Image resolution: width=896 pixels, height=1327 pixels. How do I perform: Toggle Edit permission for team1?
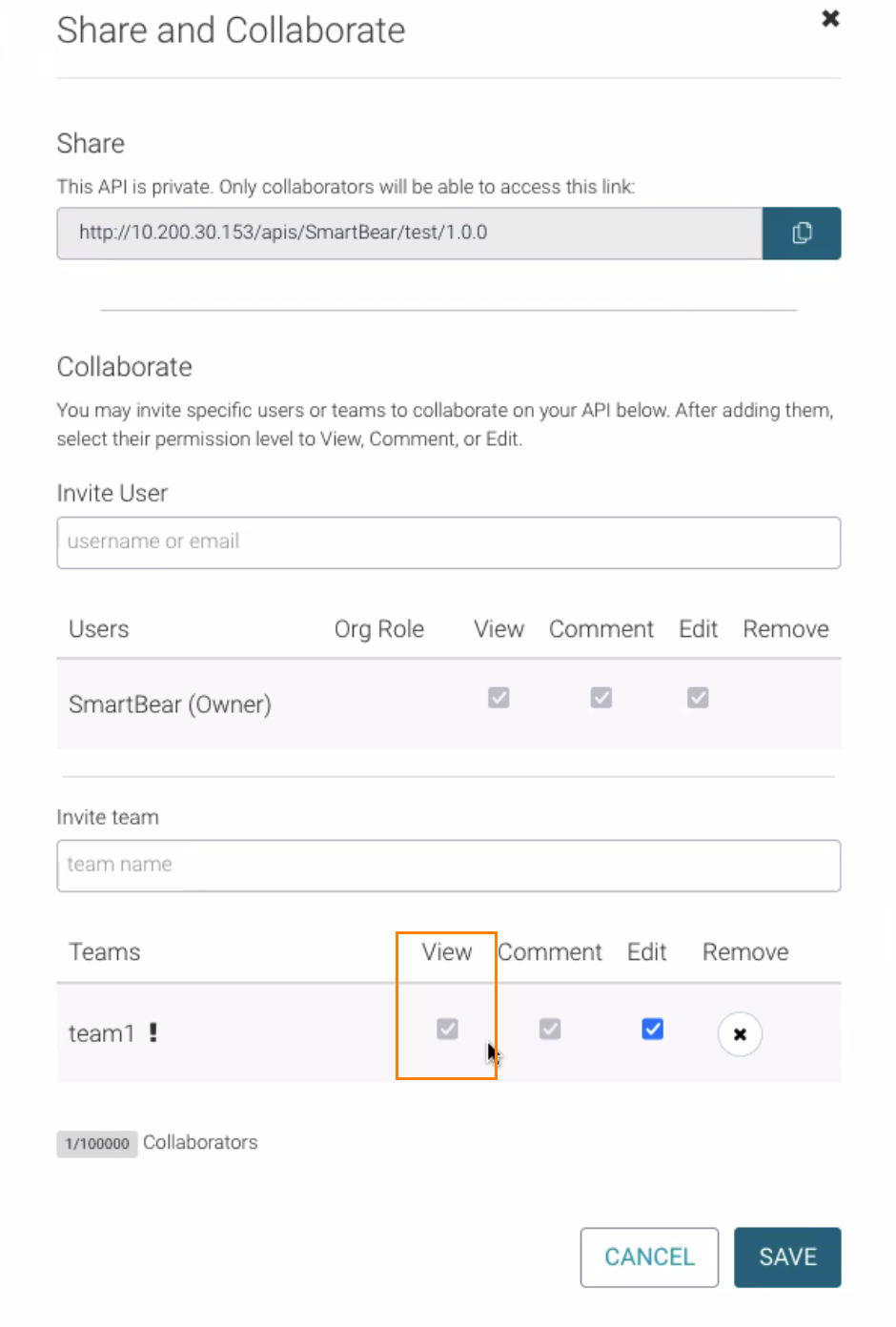coord(652,1030)
